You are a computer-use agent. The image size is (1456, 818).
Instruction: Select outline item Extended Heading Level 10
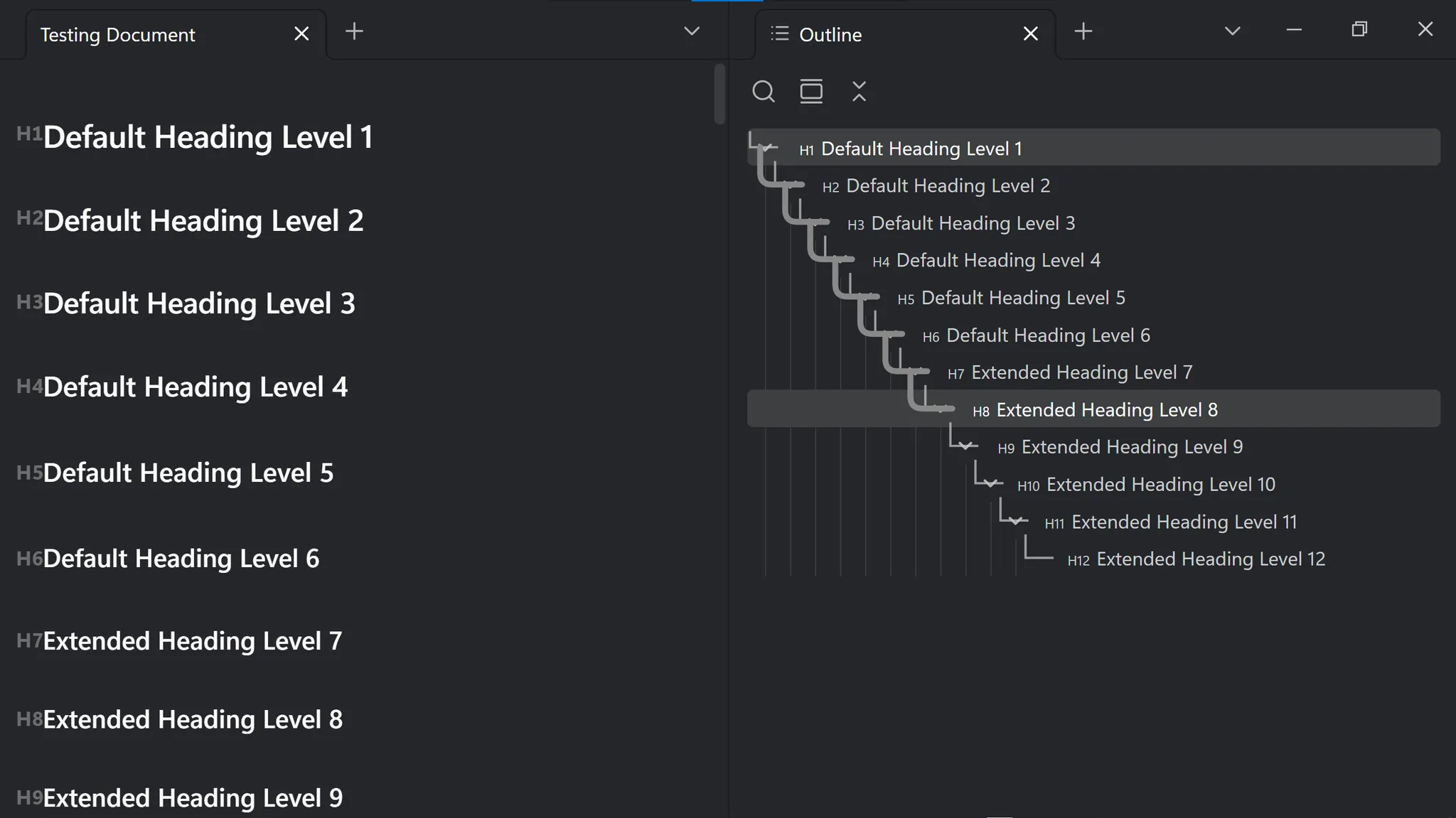(x=1093, y=484)
